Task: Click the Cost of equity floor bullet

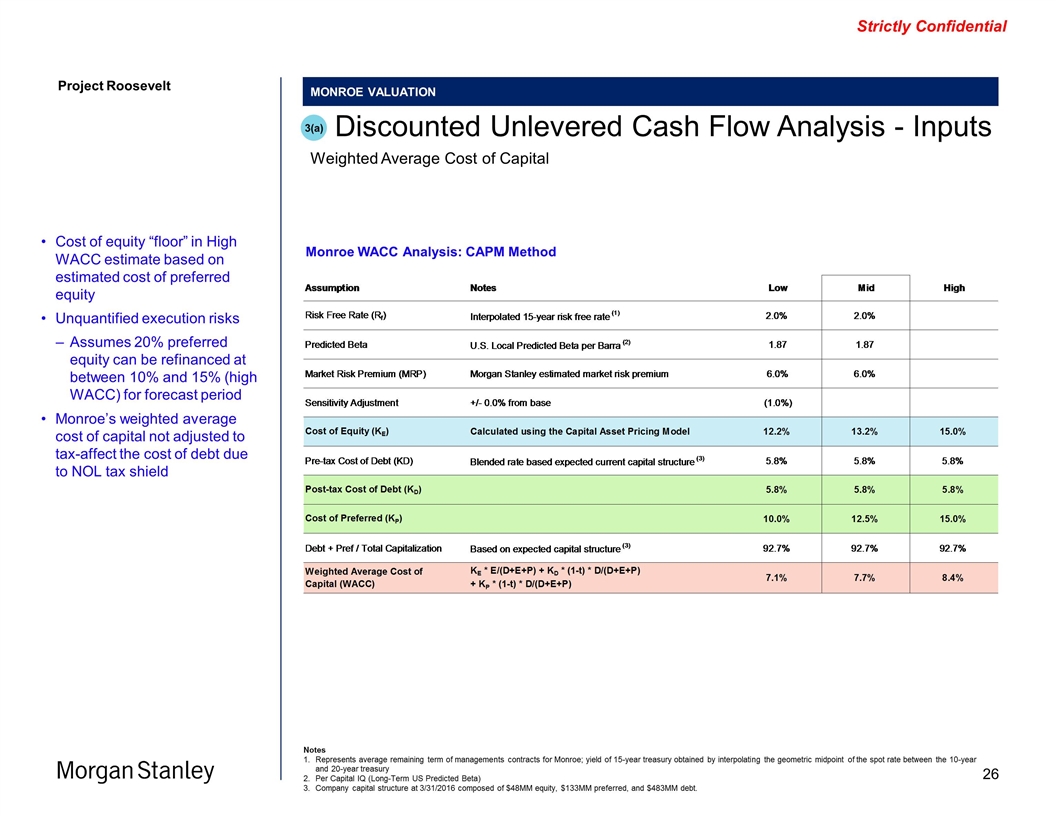Action: click(x=145, y=268)
